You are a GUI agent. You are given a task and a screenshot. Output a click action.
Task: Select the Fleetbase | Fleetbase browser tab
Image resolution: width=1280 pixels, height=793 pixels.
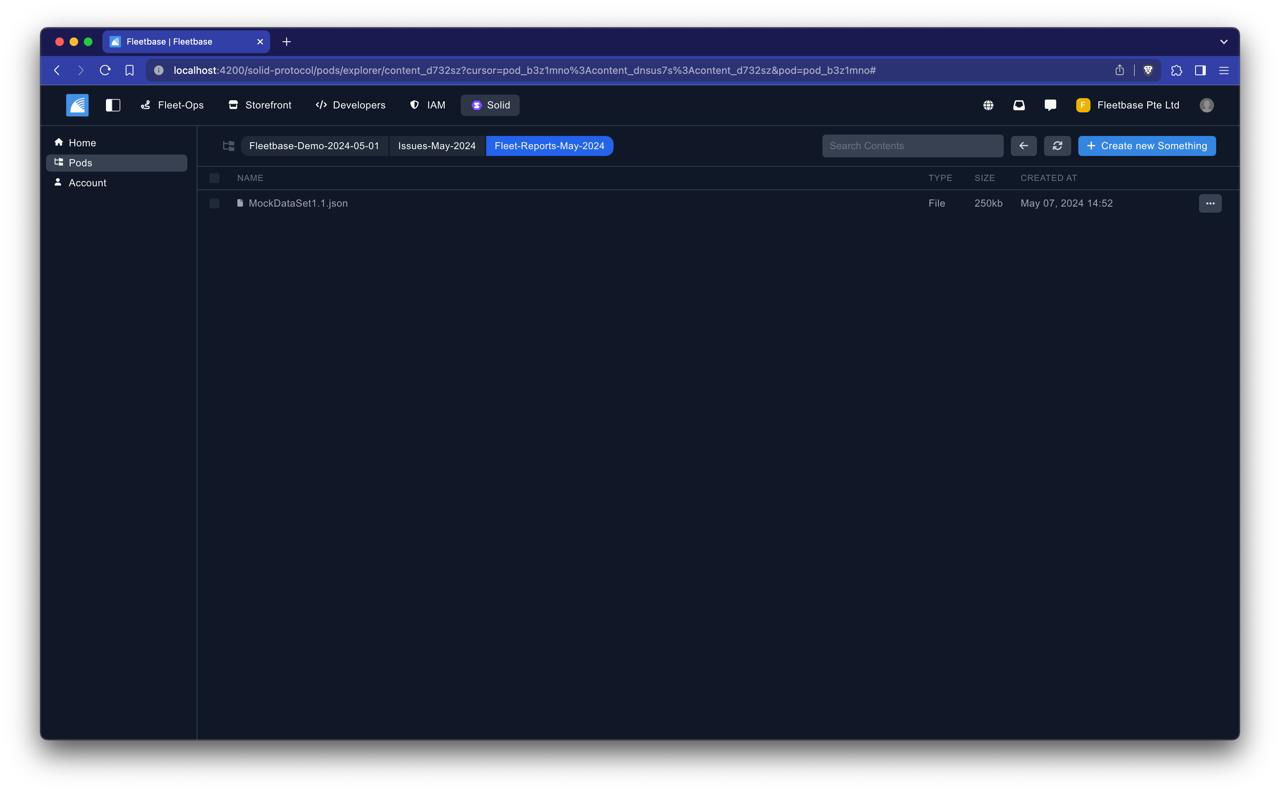pos(186,42)
